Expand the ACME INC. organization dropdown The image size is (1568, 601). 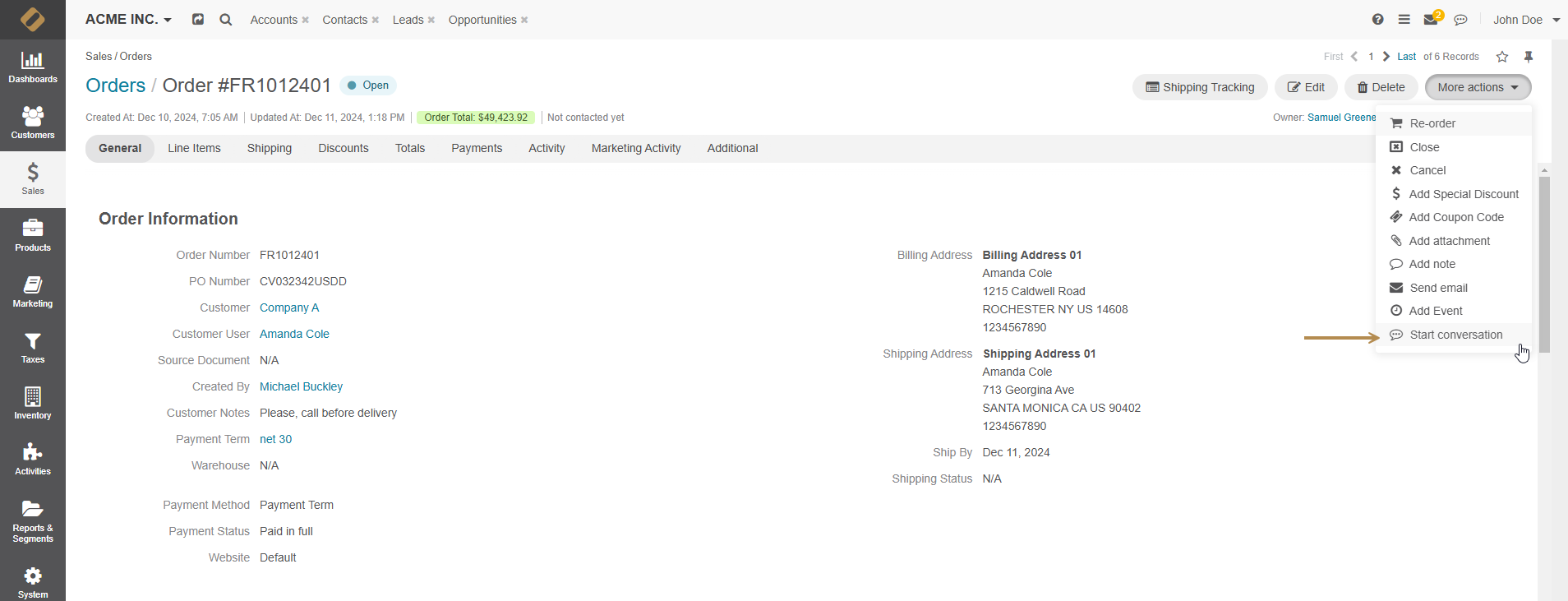128,20
